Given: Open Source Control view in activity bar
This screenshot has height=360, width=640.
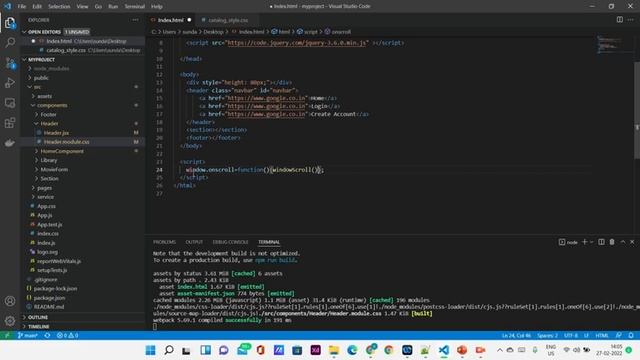Looking at the screenshot, I should pyautogui.click(x=10, y=63).
